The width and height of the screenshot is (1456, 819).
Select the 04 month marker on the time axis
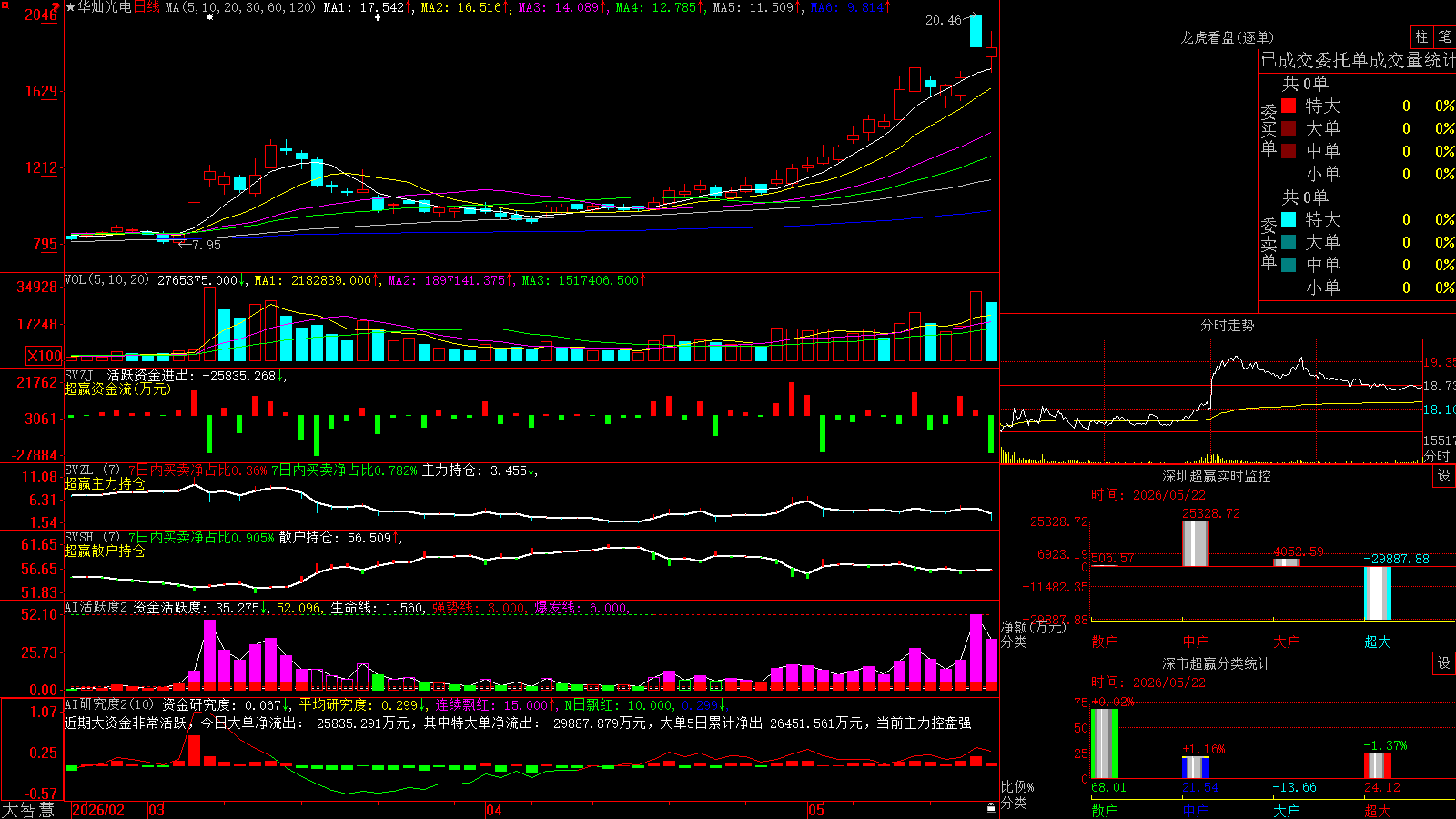coord(494,810)
